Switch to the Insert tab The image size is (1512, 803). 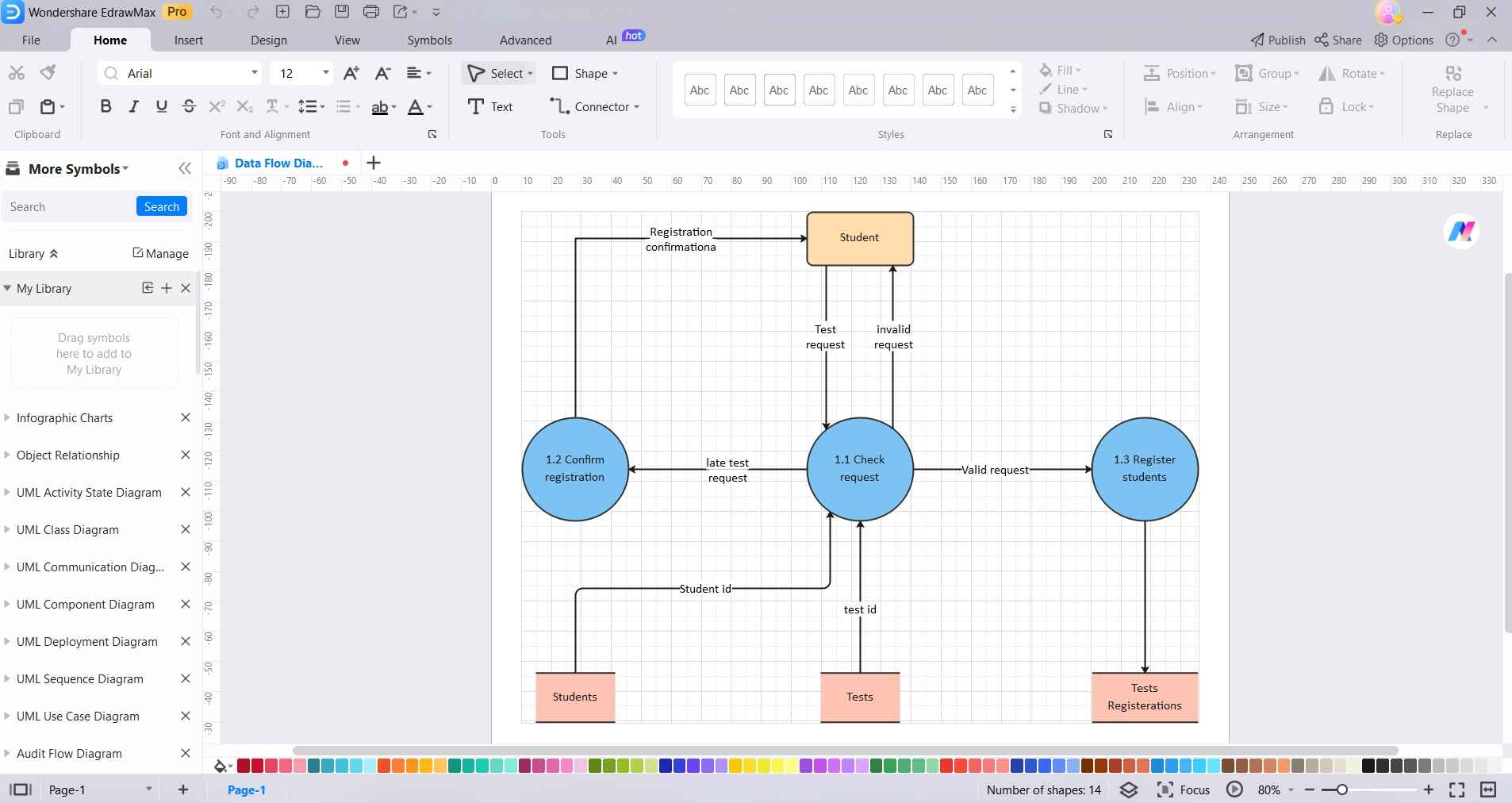189,40
